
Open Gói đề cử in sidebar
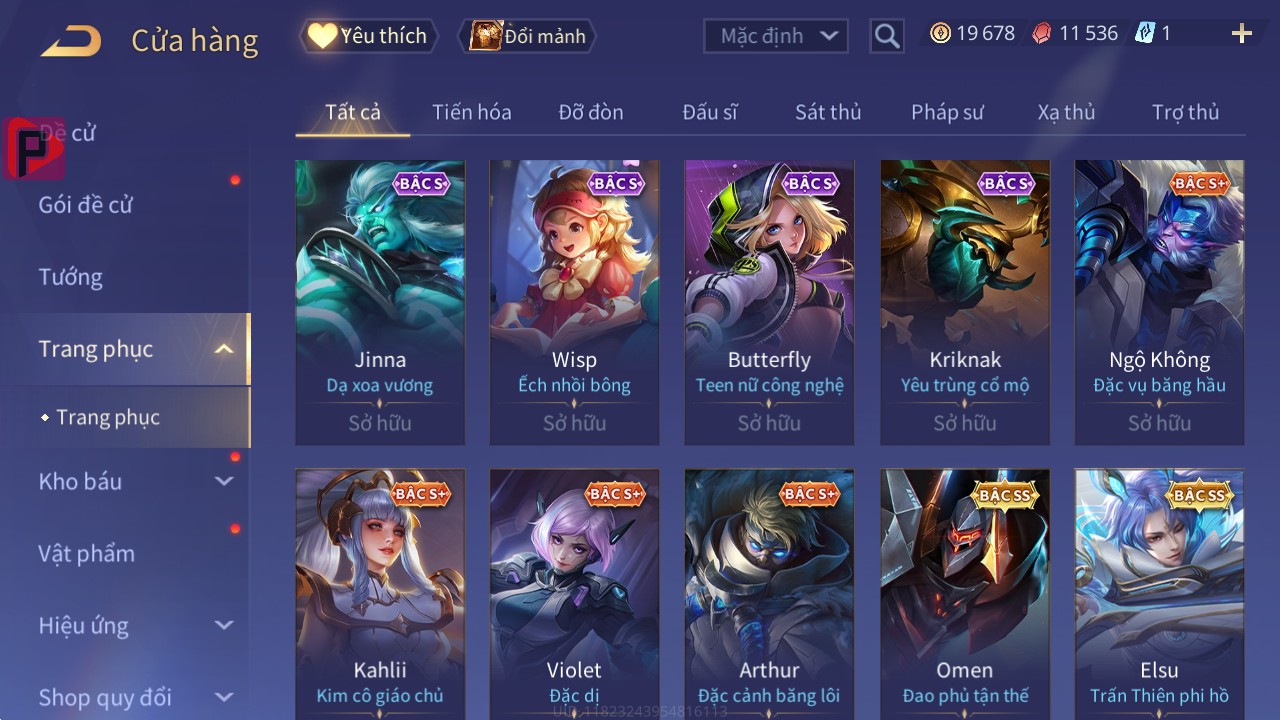click(86, 205)
